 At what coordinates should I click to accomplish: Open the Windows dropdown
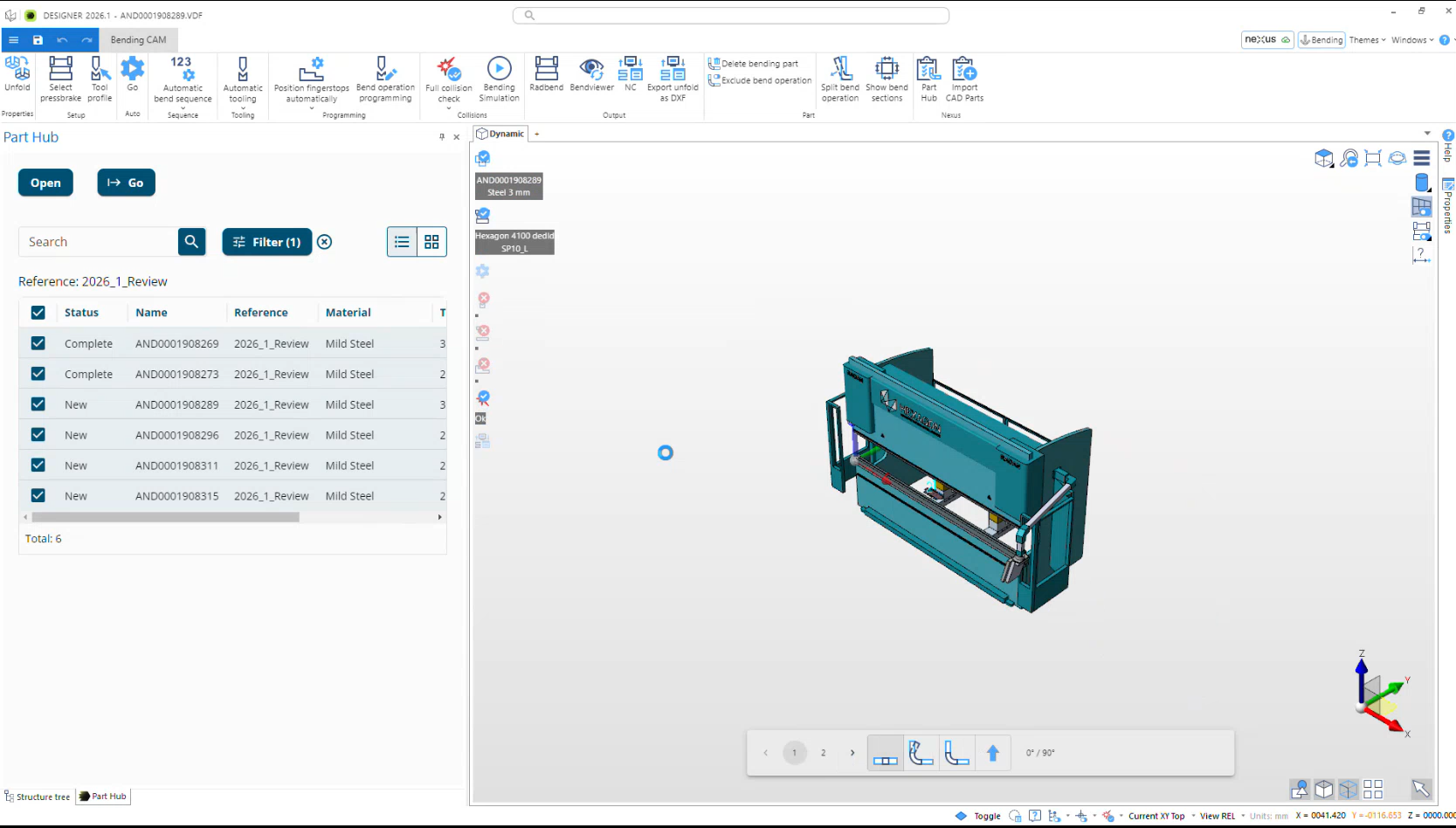tap(1412, 40)
